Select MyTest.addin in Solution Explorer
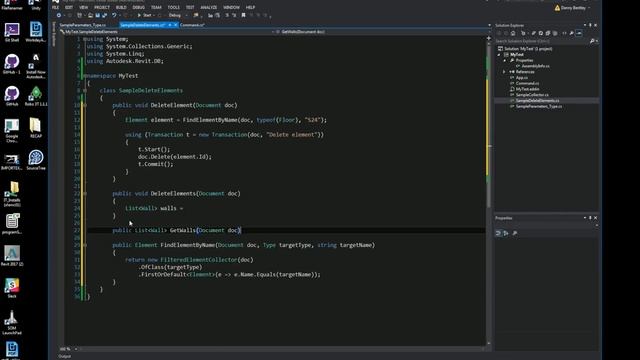This screenshot has height=360, width=640. [x=527, y=89]
